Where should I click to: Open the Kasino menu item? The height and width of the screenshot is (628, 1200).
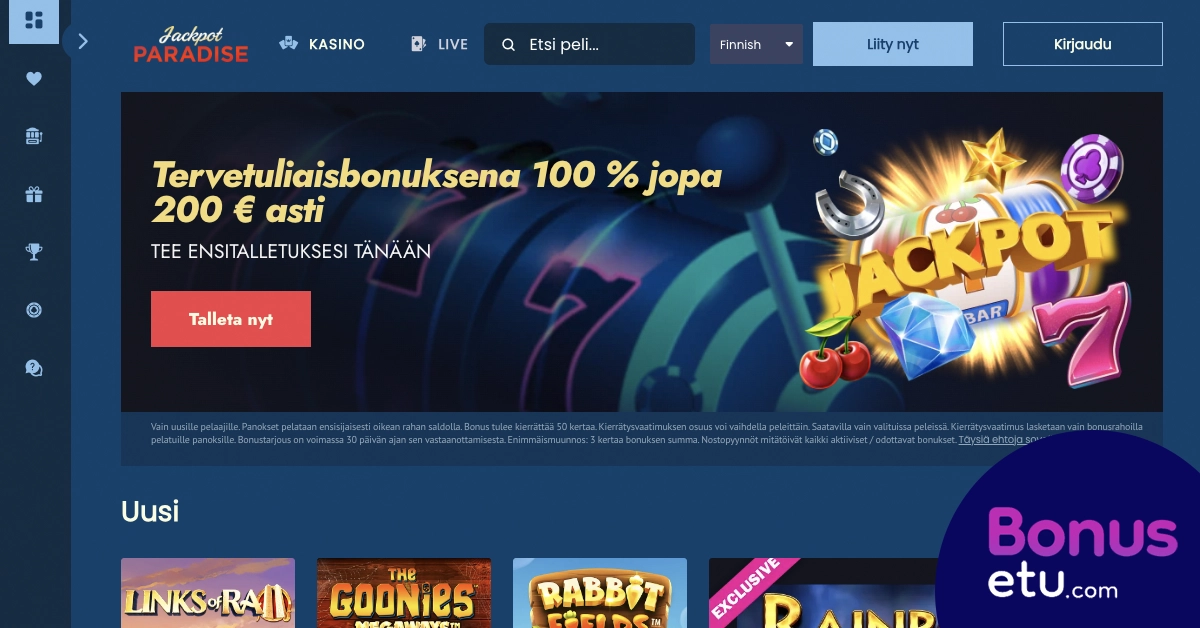tap(322, 44)
